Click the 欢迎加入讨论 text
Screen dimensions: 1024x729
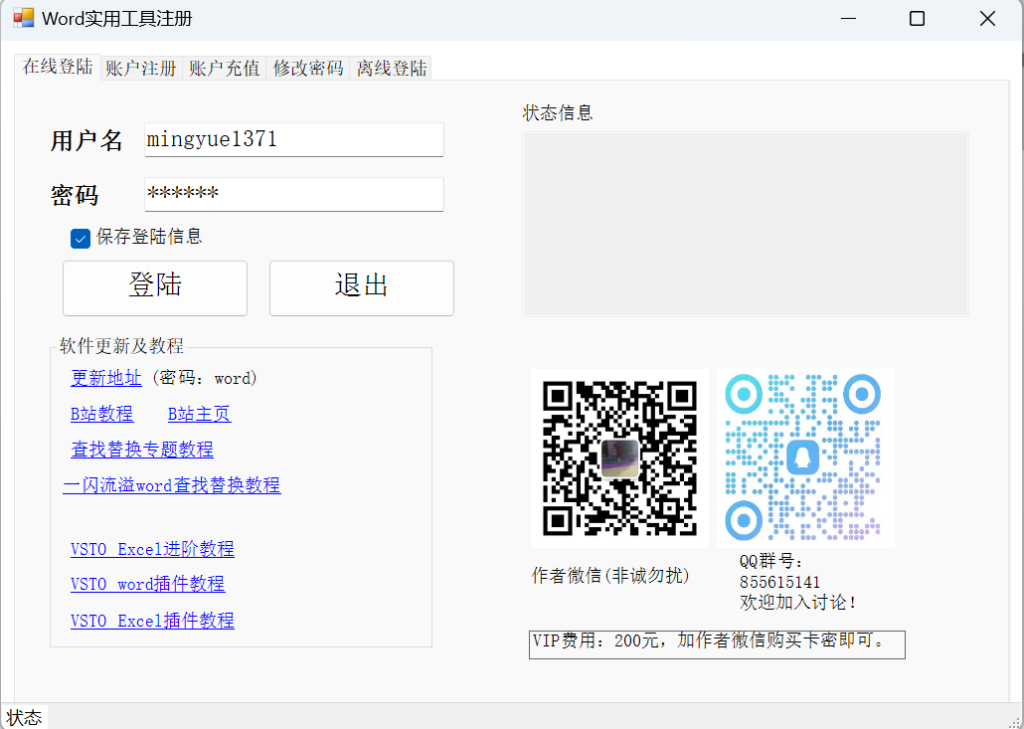click(x=797, y=602)
